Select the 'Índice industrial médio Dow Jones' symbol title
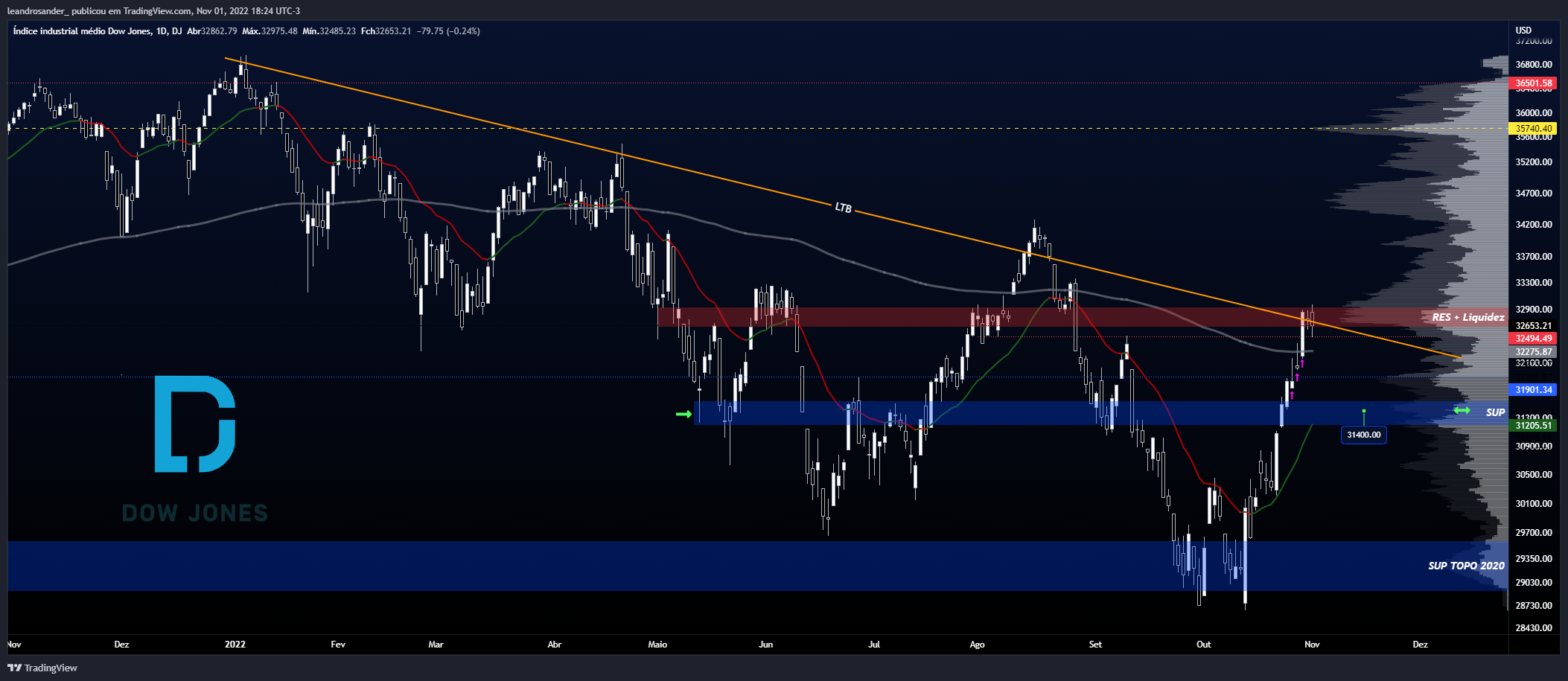 (82, 31)
